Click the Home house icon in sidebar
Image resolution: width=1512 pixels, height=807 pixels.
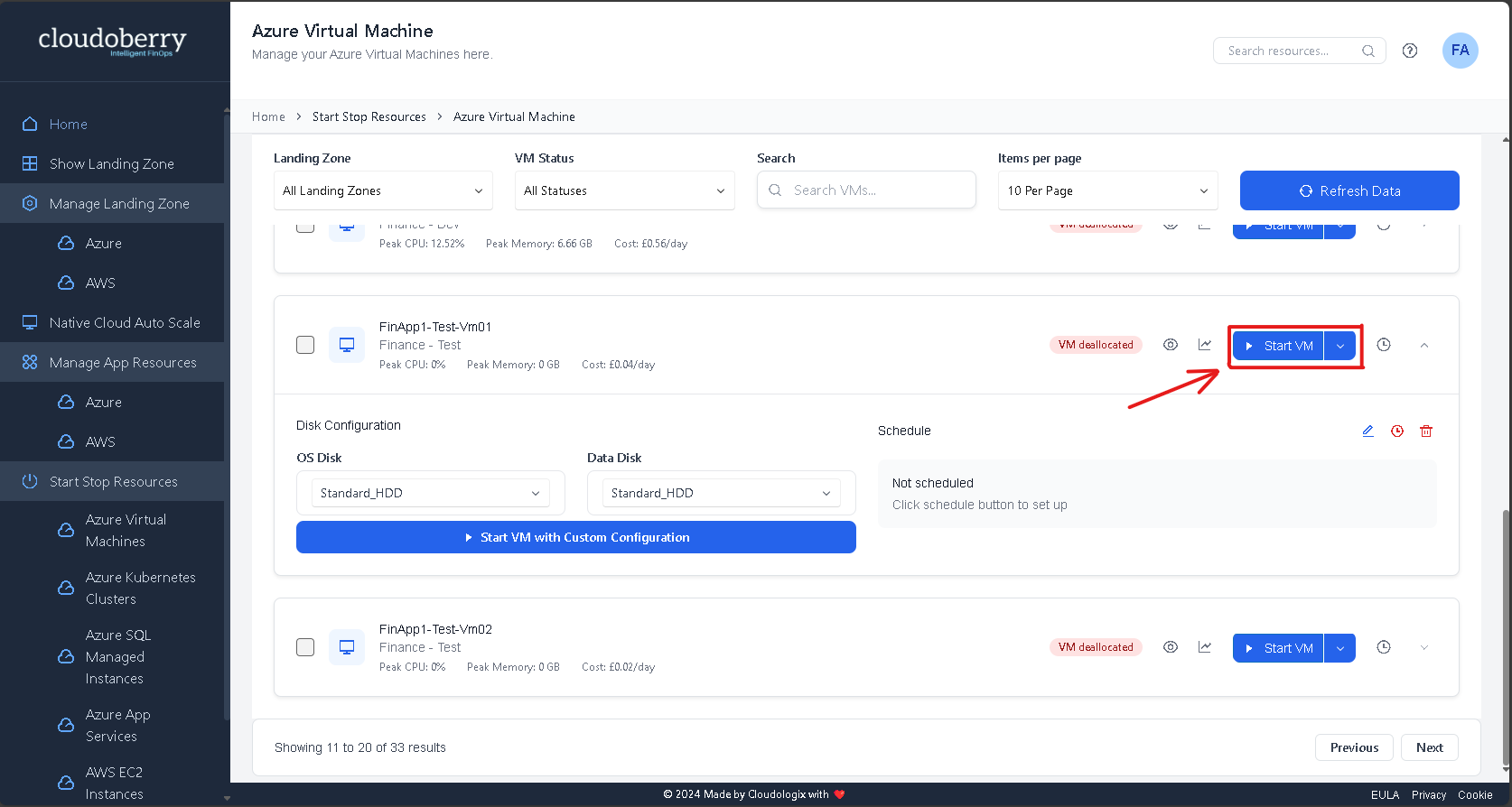point(30,124)
